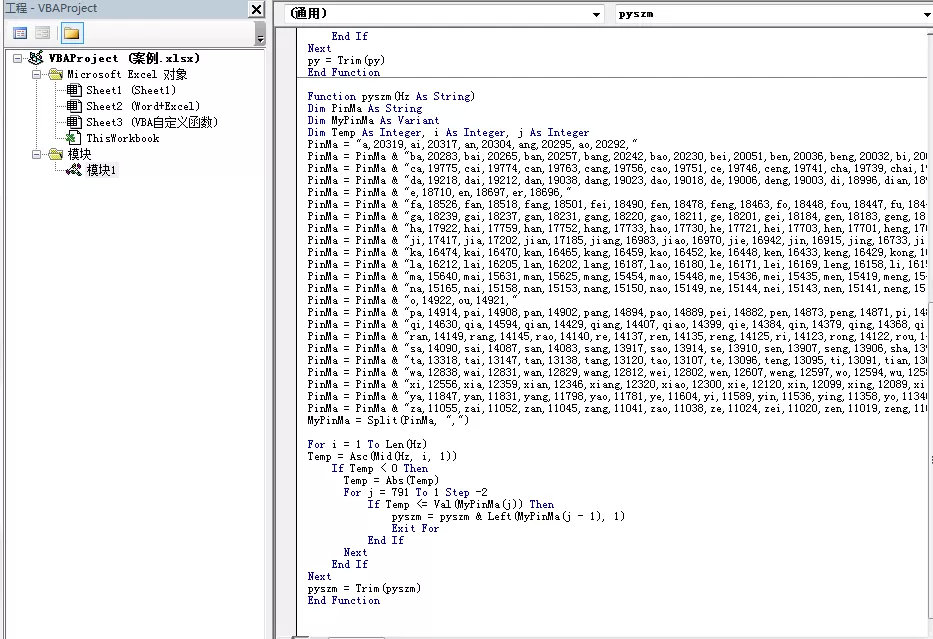933x639 pixels.
Task: Click the VBAProject root project icon
Action: pos(37,58)
